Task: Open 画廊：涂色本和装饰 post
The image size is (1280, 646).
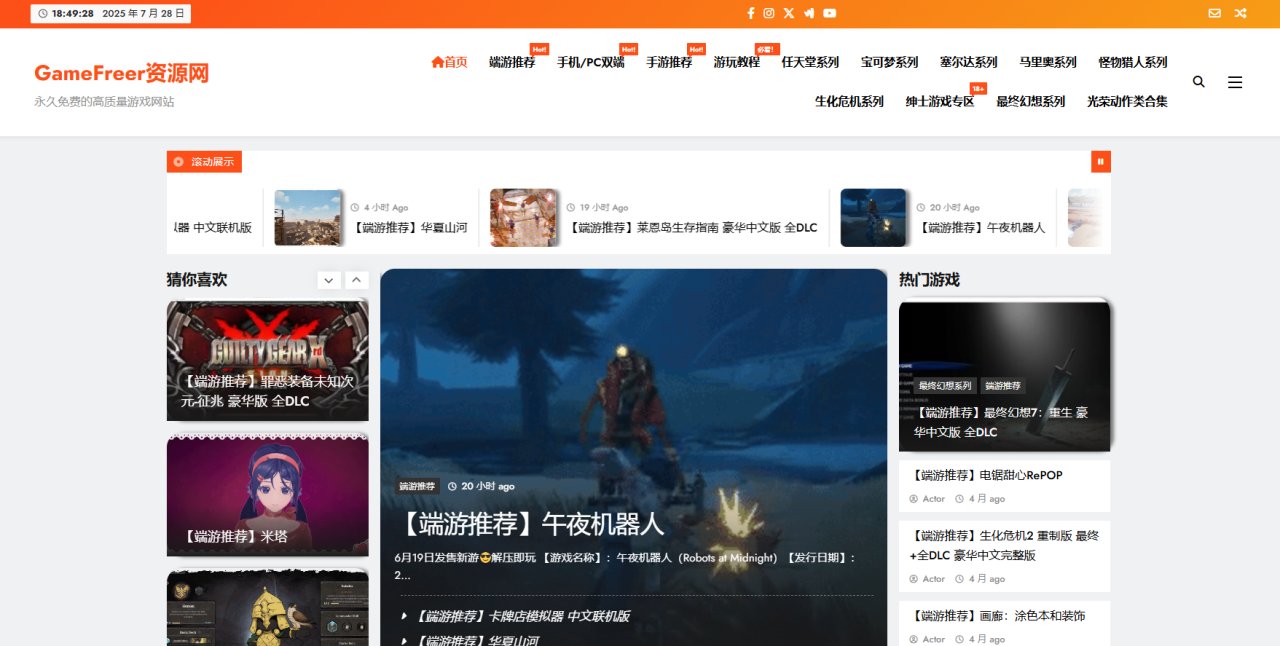Action: (x=997, y=616)
